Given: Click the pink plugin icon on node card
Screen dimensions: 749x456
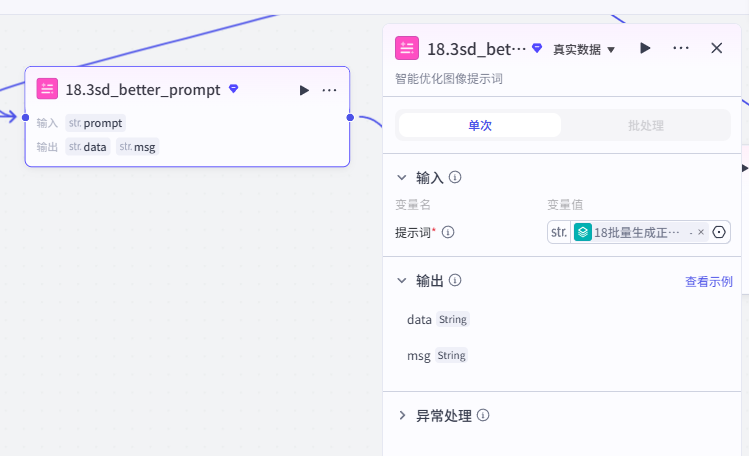Looking at the screenshot, I should click(47, 89).
